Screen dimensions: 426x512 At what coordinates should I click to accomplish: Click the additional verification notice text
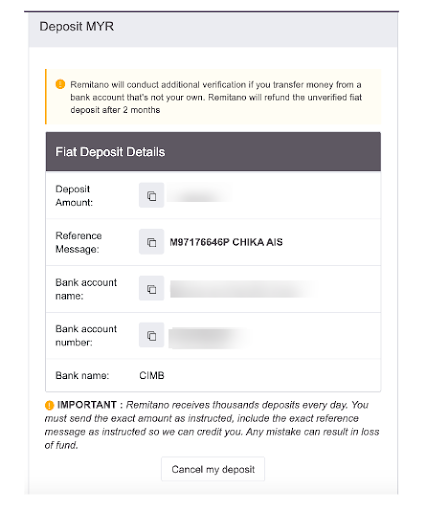216,97
